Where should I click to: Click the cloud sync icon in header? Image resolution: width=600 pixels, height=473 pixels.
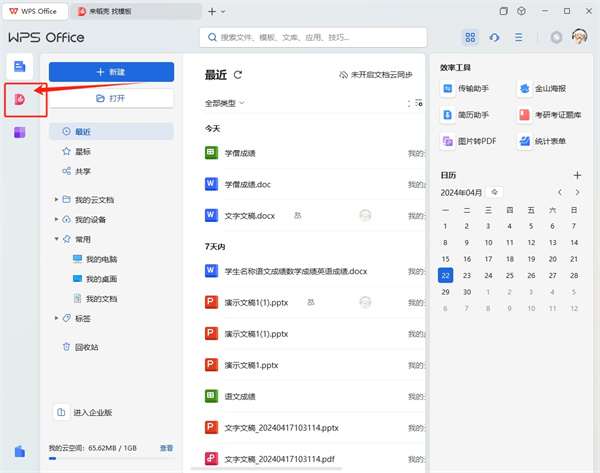(494, 38)
